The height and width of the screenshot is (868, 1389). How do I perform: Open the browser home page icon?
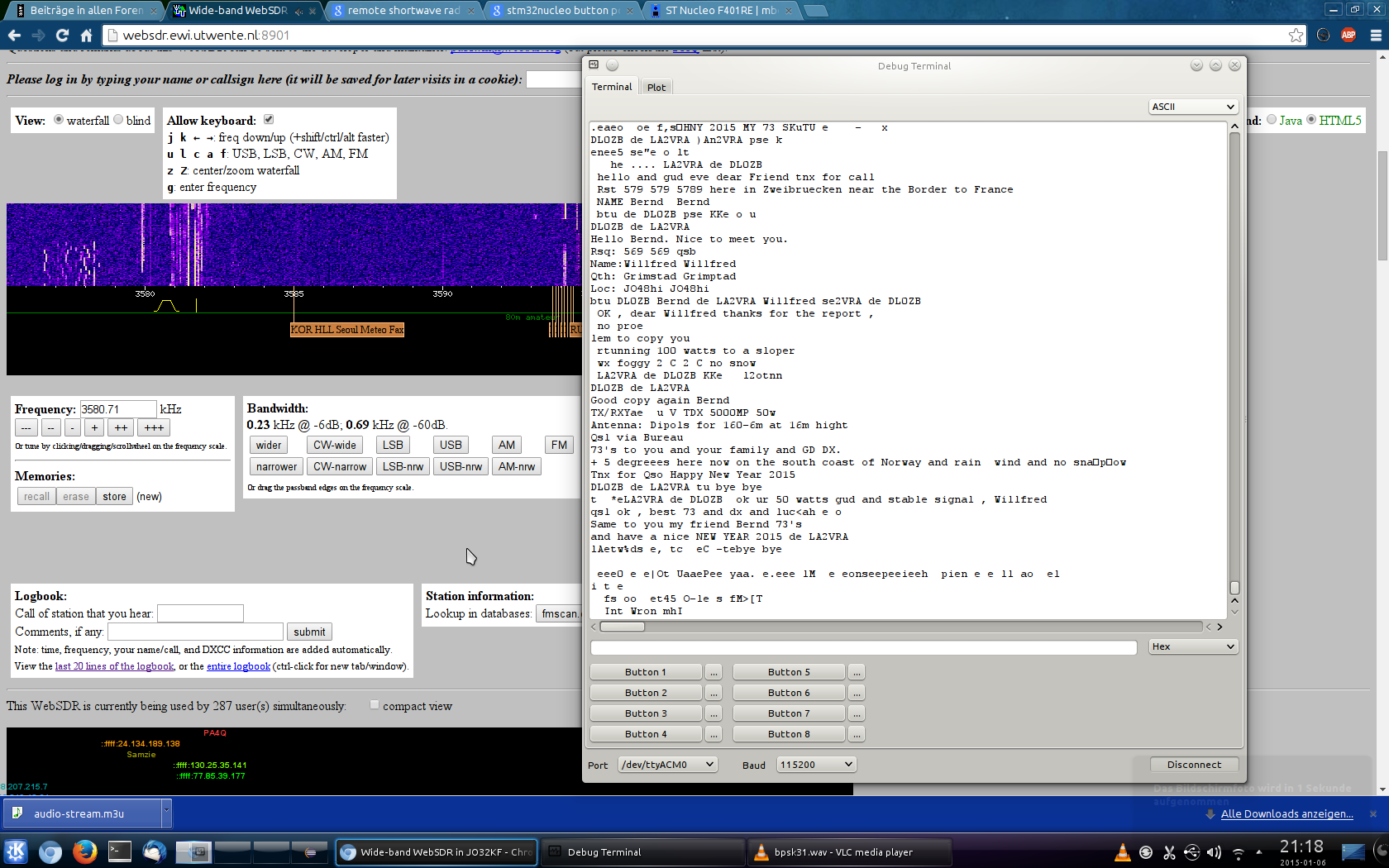pyautogui.click(x=86, y=35)
